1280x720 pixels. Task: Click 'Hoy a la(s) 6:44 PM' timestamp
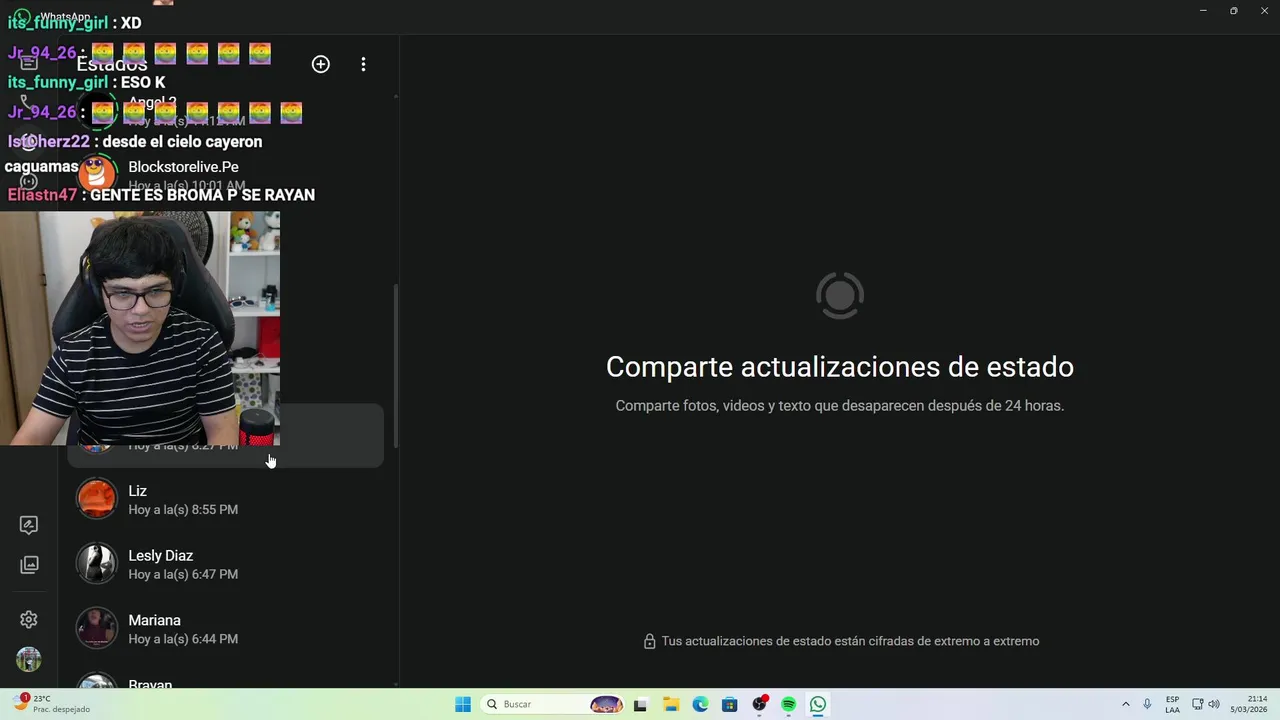tap(183, 639)
